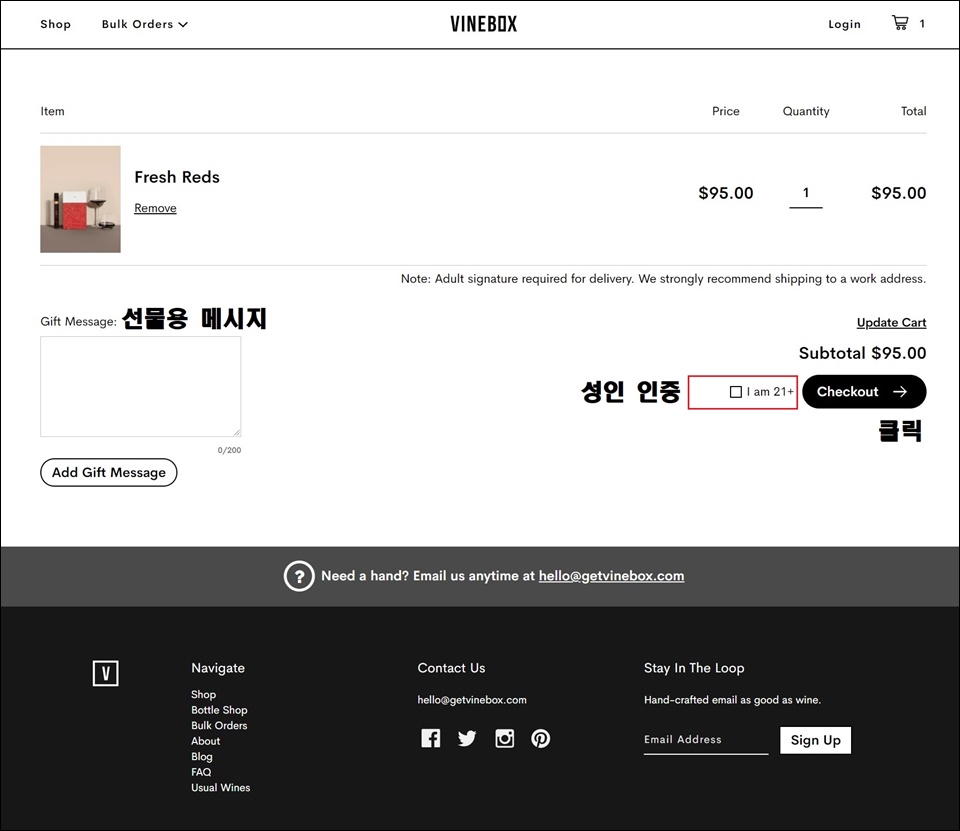The height and width of the screenshot is (831, 960).
Task: Click the adult signature delivery note
Action: [663, 279]
